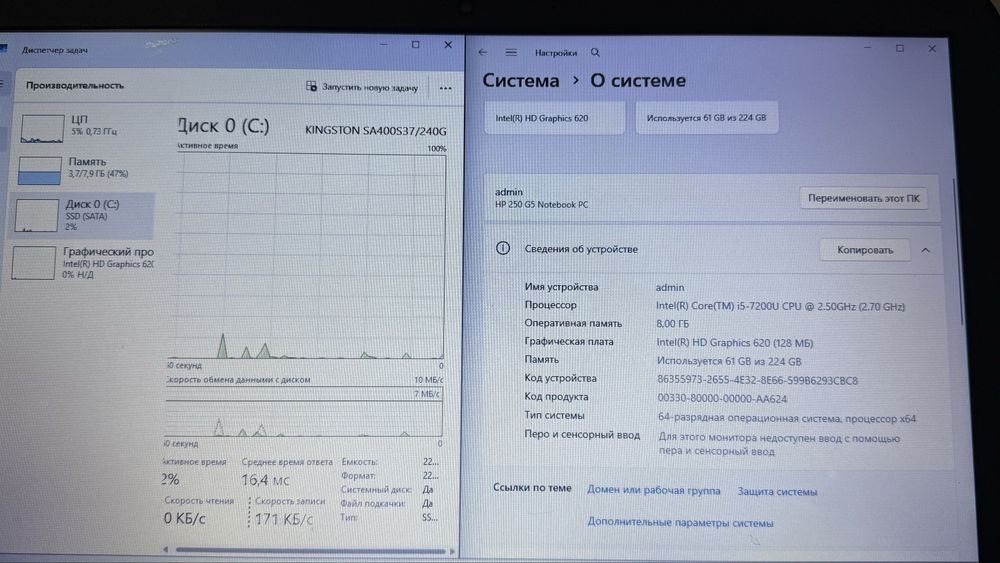Minimize the Settings window
This screenshot has height=563, width=1000.
(867, 48)
